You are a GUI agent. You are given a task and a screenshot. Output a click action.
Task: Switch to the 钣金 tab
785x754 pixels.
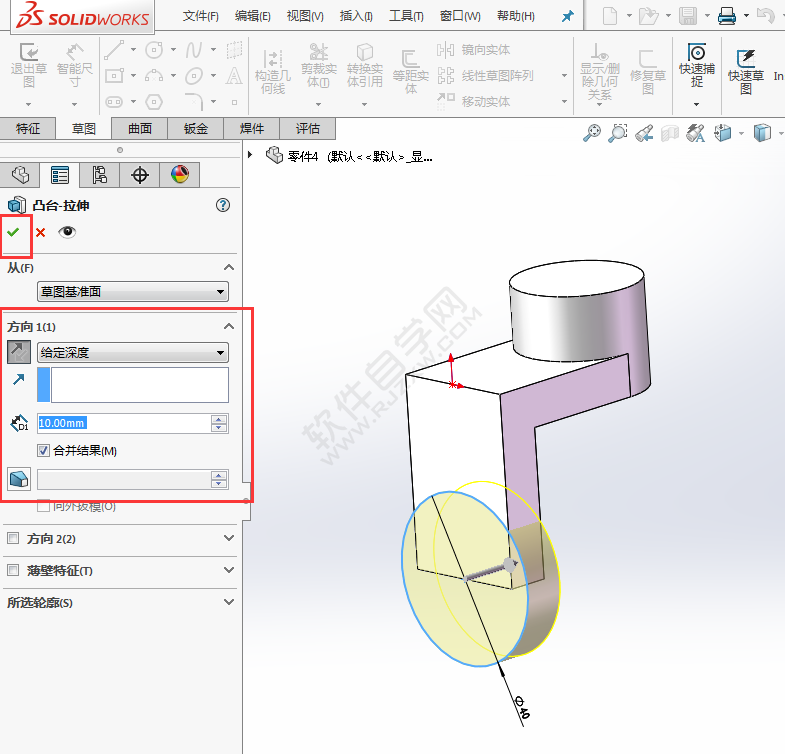pyautogui.click(x=196, y=129)
